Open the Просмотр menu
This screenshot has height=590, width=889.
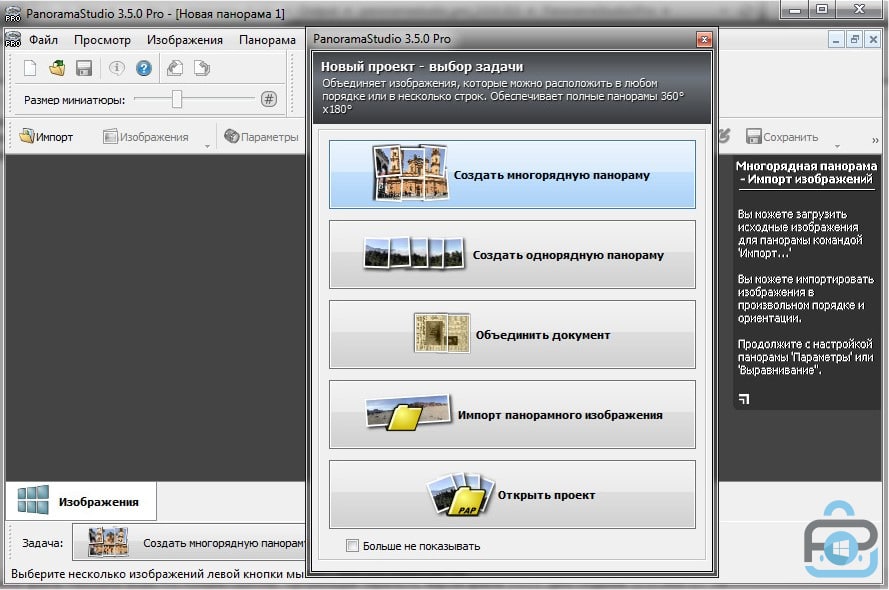[x=102, y=40]
